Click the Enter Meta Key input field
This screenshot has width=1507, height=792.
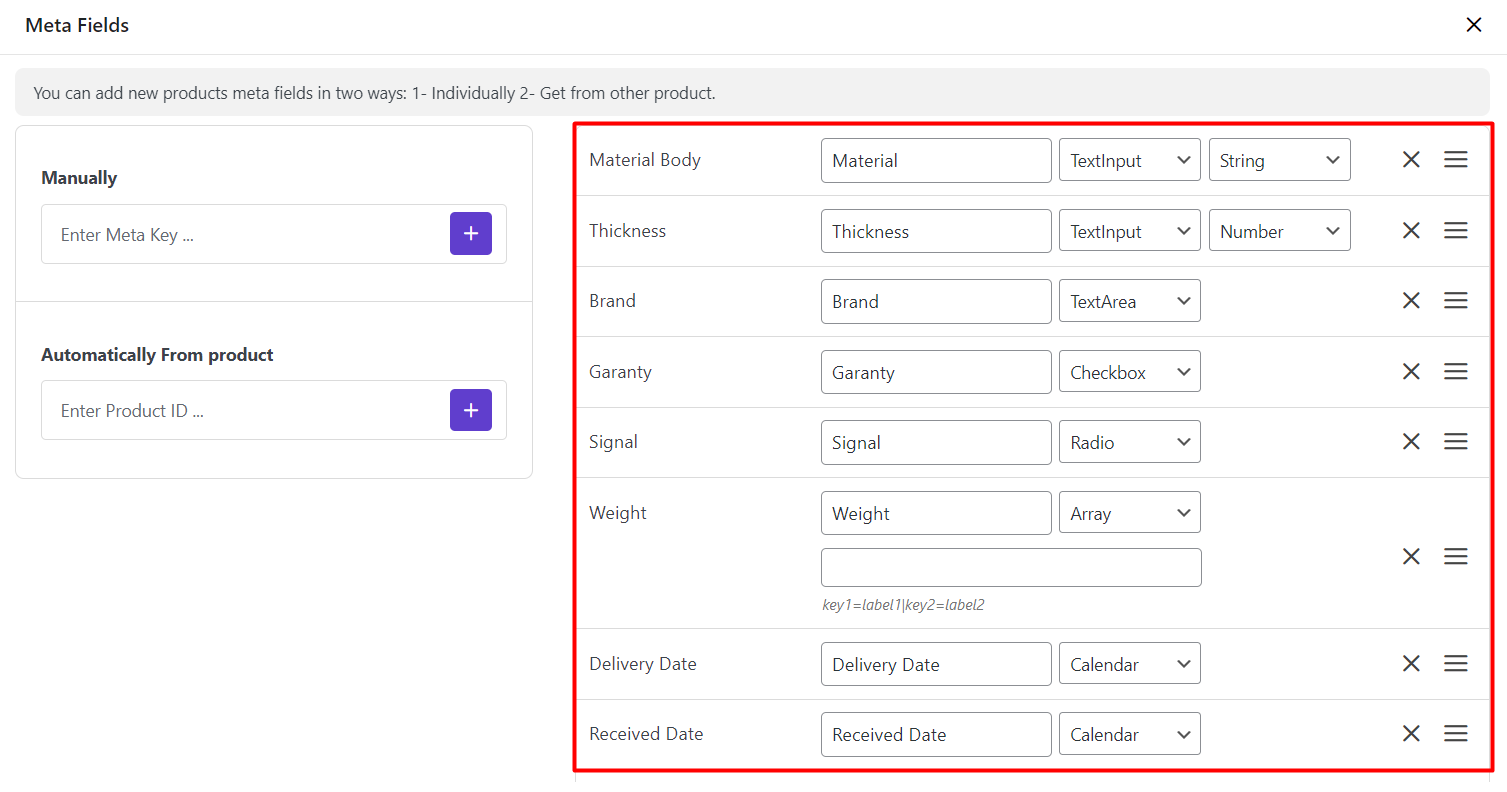(245, 235)
